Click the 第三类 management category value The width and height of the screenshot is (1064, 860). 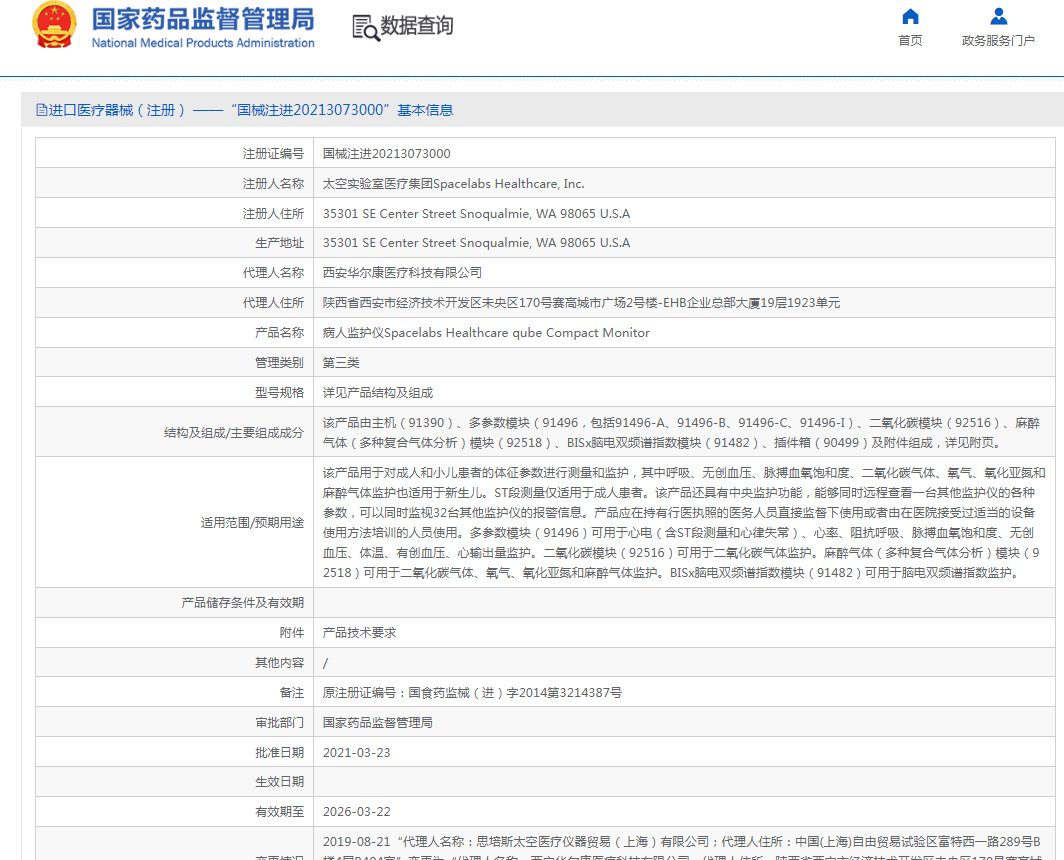coord(341,362)
